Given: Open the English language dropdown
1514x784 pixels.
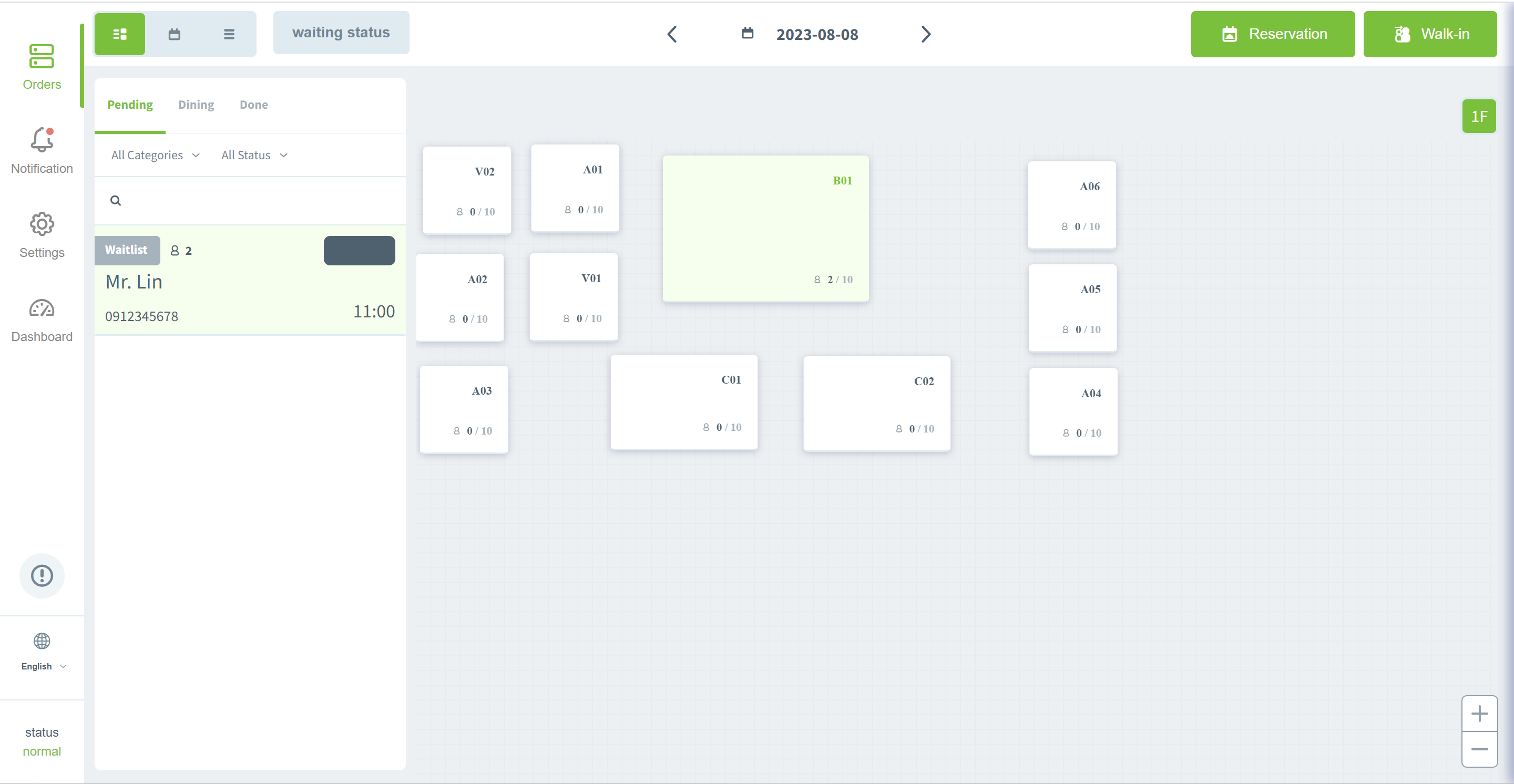Looking at the screenshot, I should (x=42, y=665).
